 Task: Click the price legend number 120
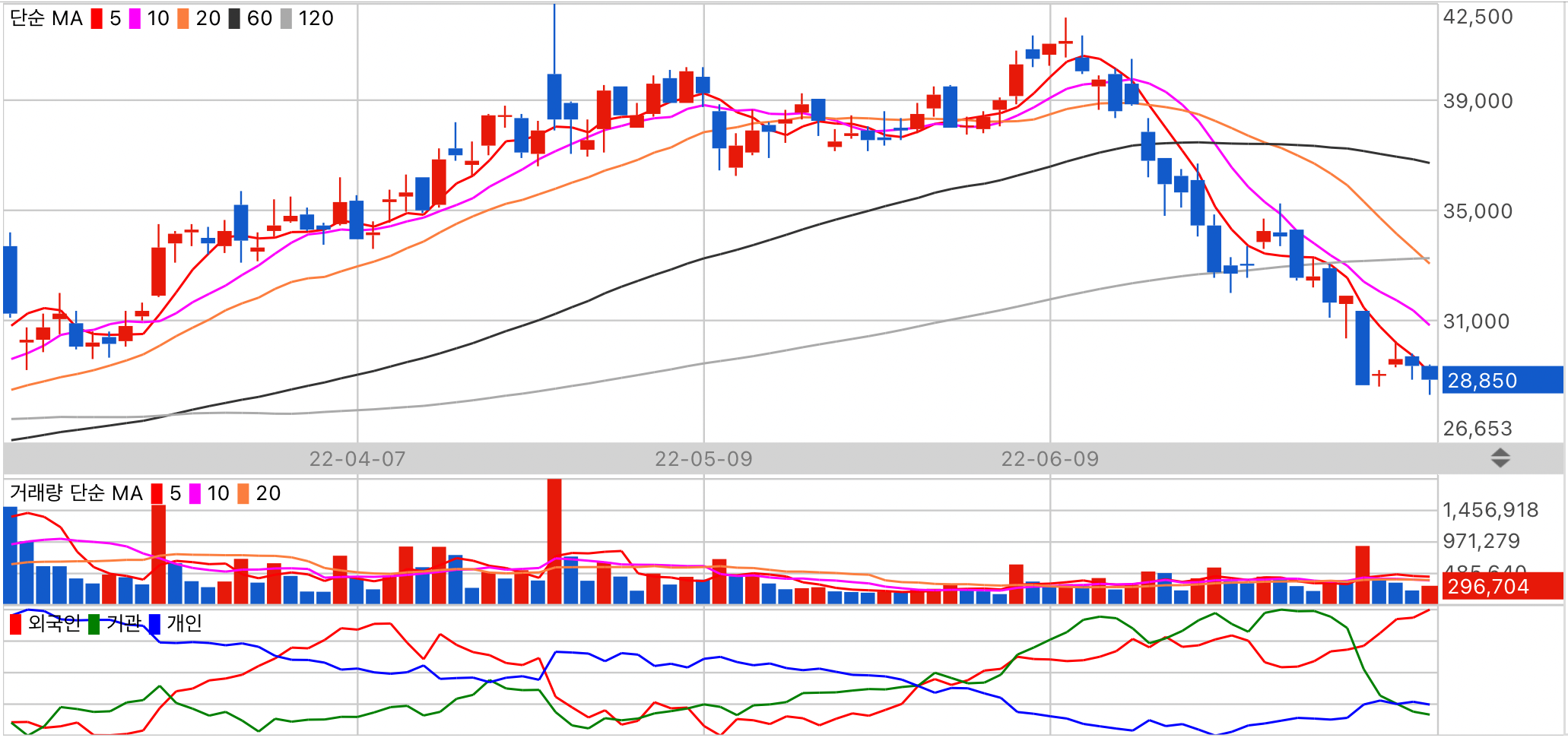pos(316,18)
